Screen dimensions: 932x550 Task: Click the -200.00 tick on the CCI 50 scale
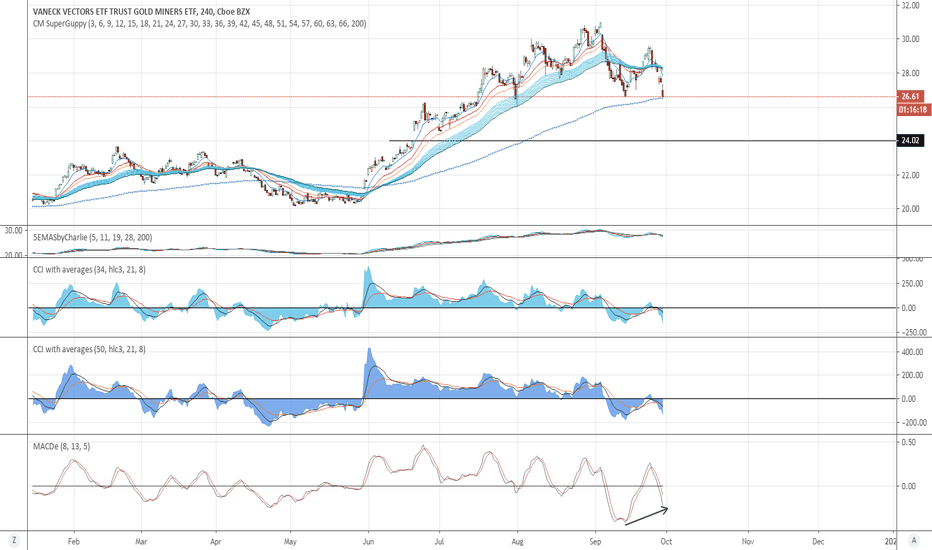tap(914, 423)
